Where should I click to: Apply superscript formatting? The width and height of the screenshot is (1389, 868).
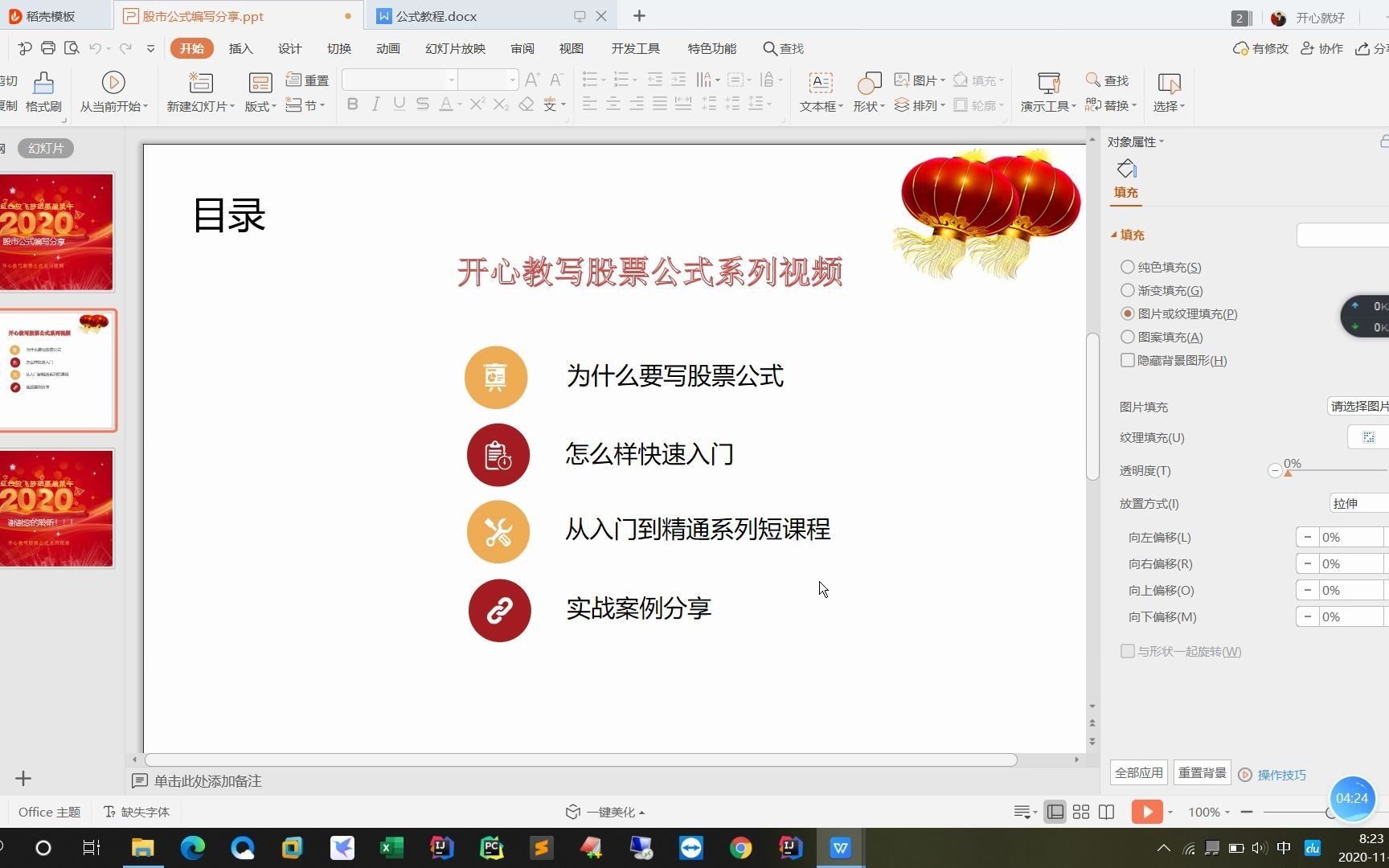(x=476, y=104)
